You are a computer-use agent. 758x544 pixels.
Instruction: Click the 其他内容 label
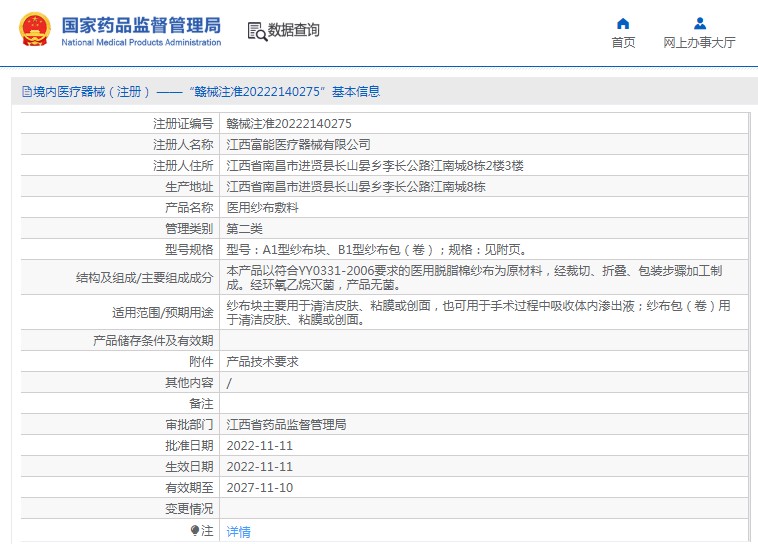coord(189,383)
